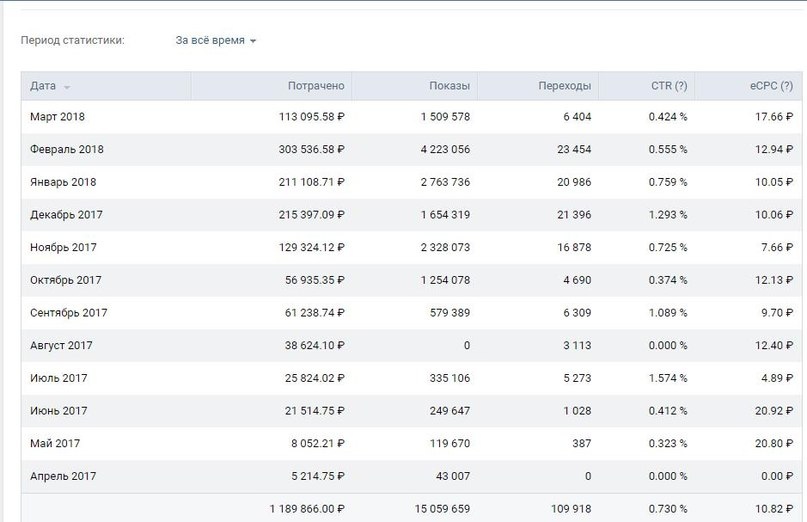Click the Октябрь 2017 date entry
Viewport: 807px width, 522px height.
tap(66, 280)
